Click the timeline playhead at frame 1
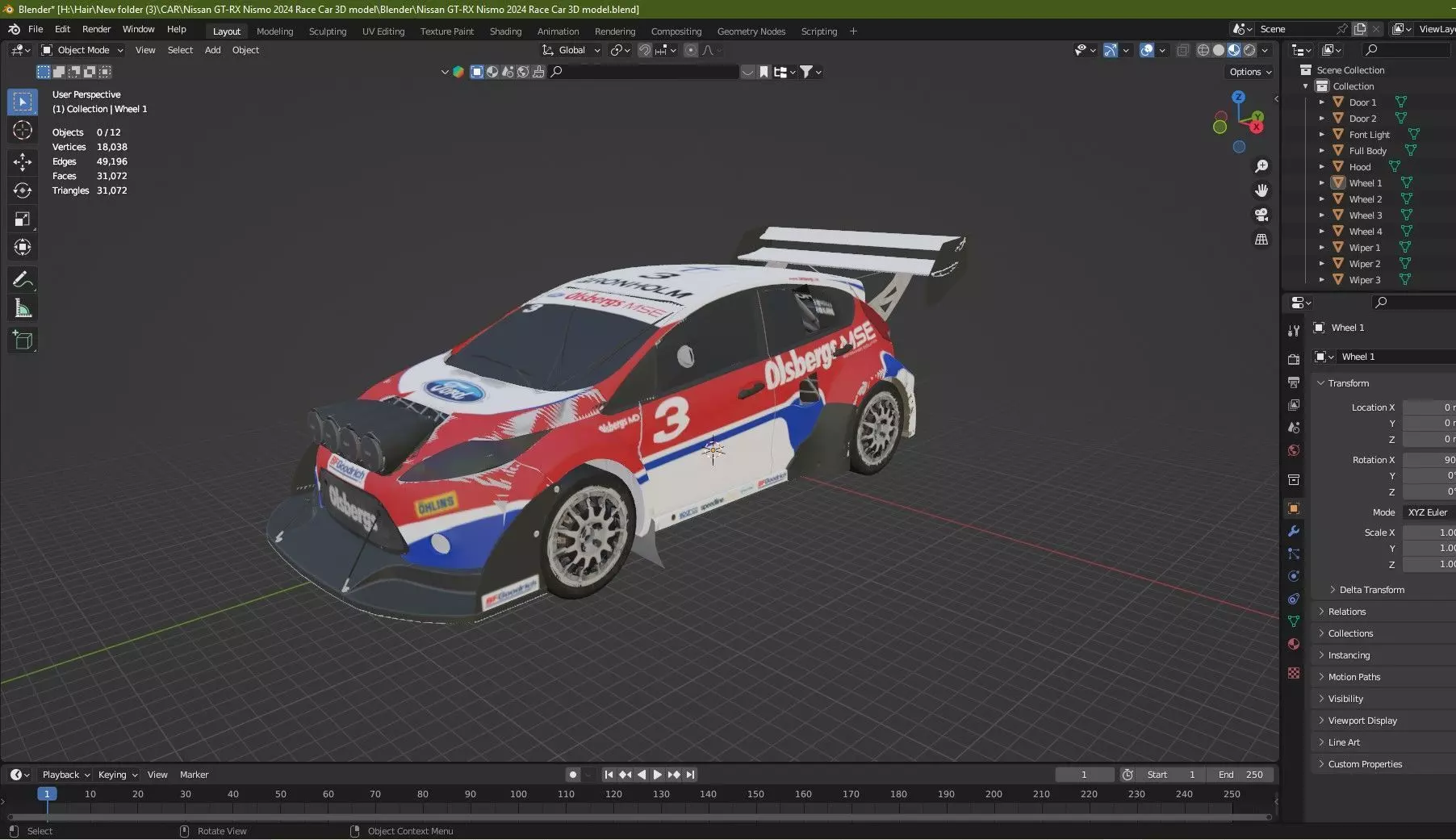Viewport: 1456px width, 840px height. [47, 794]
